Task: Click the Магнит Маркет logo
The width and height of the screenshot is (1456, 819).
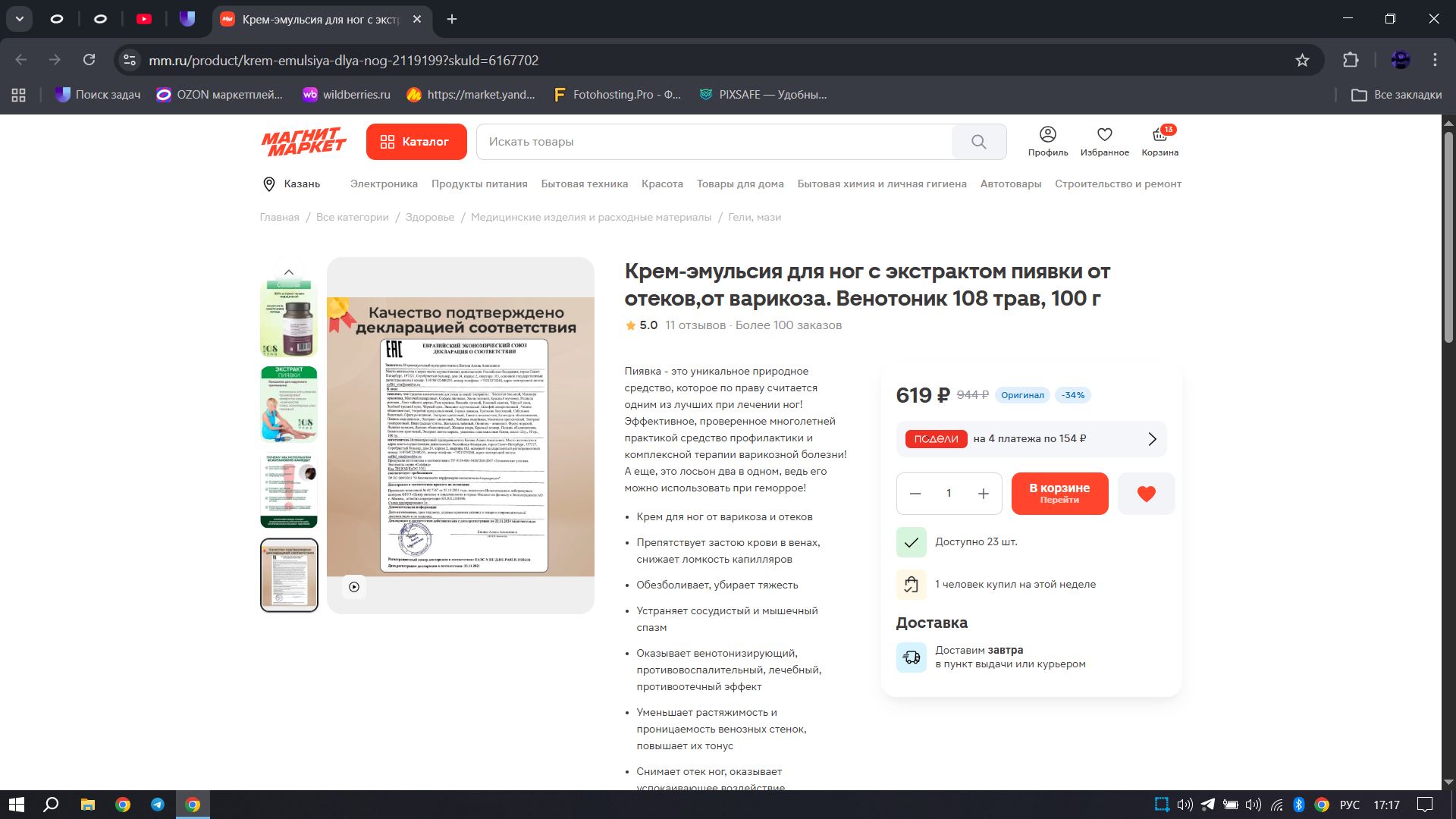Action: (303, 142)
